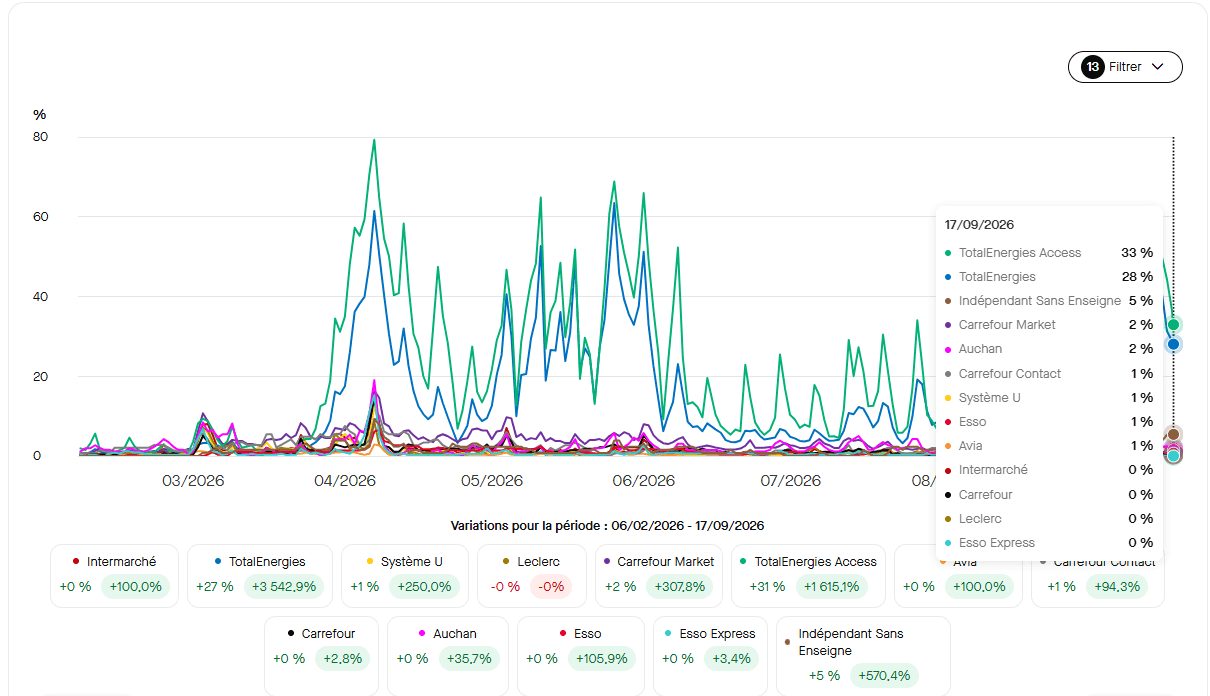Viewport: 1210px width, 696px height.
Task: Click the +35,7% Auchan badge
Action: point(468,659)
